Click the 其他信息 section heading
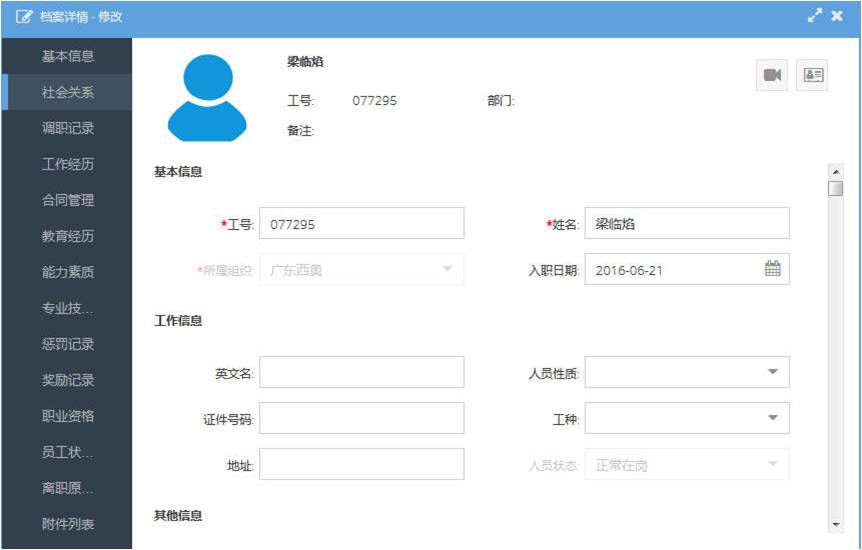Screen dimensions: 862x550 [178, 516]
